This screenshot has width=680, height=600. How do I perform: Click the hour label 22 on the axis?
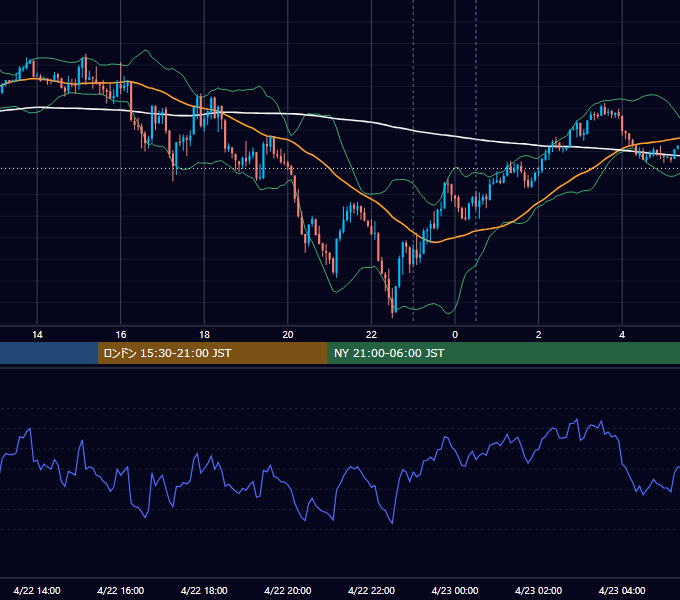pyautogui.click(x=371, y=335)
